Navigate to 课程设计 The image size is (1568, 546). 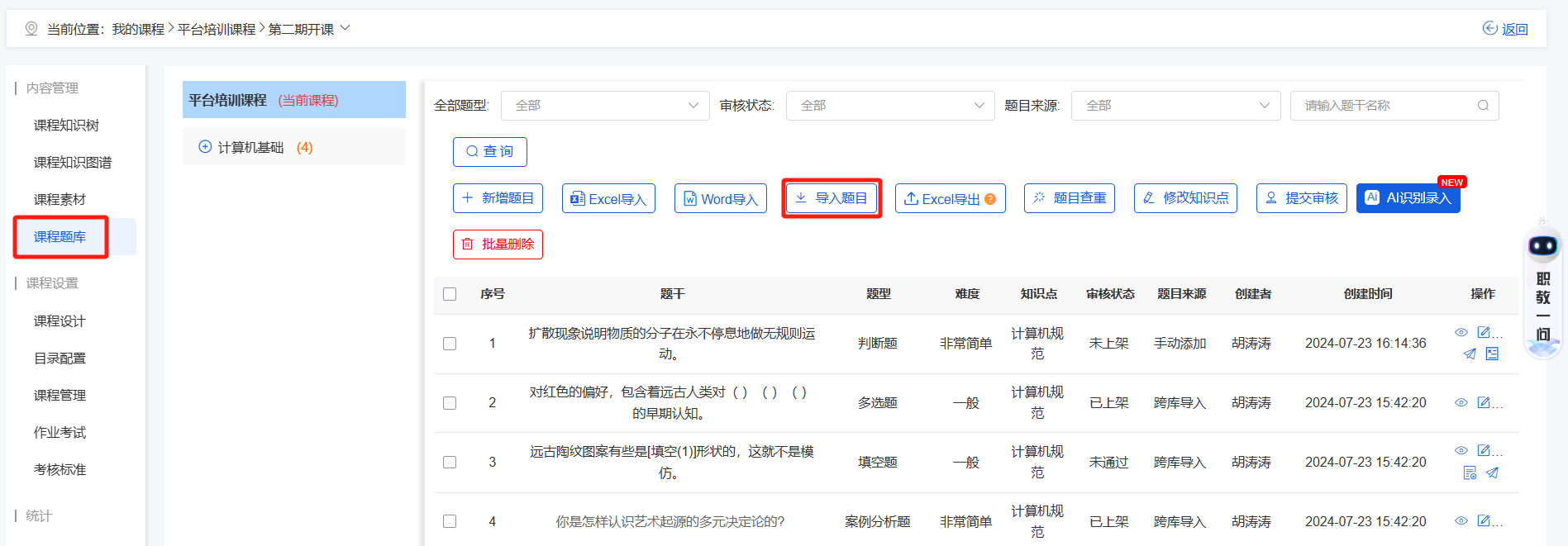click(60, 321)
